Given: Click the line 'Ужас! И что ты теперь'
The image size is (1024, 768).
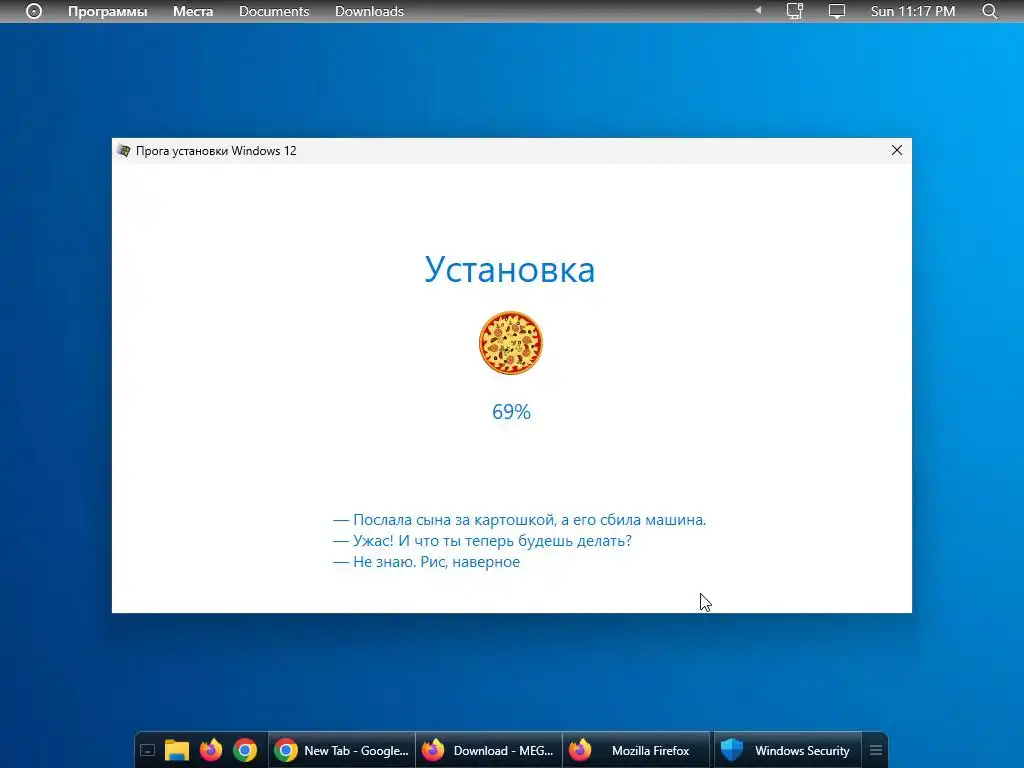Looking at the screenshot, I should 483,541.
